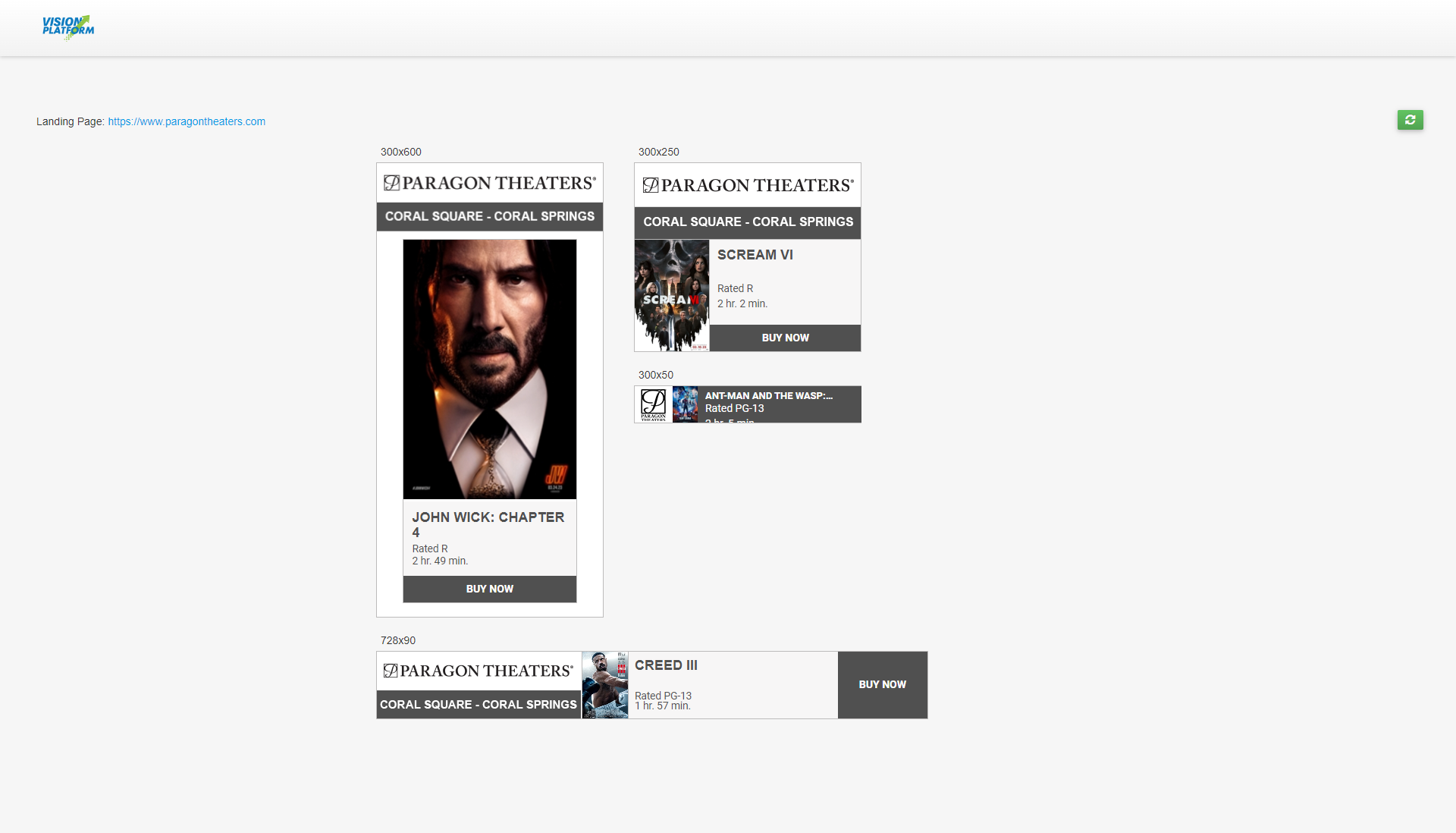
Task: Click Coral Square bar in 300x600 ad
Action: pos(490,216)
